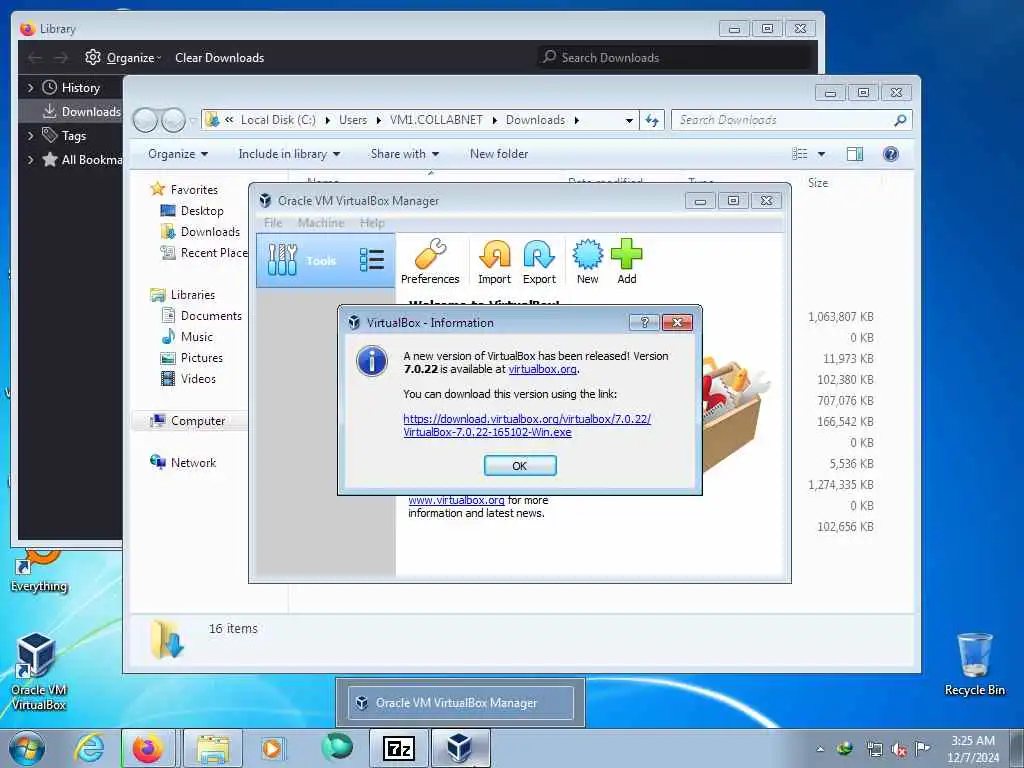
Task: Open the Machine menu in VirtualBox Manager
Action: tap(321, 223)
